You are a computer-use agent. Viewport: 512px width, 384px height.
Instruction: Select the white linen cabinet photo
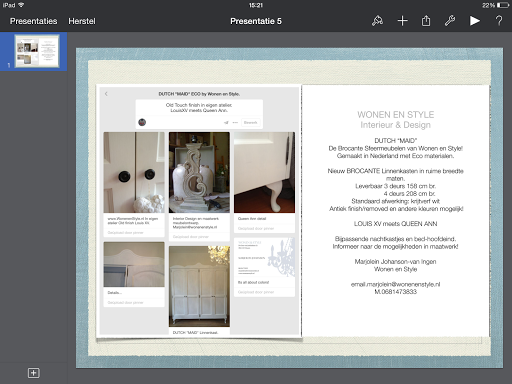coord(199,286)
